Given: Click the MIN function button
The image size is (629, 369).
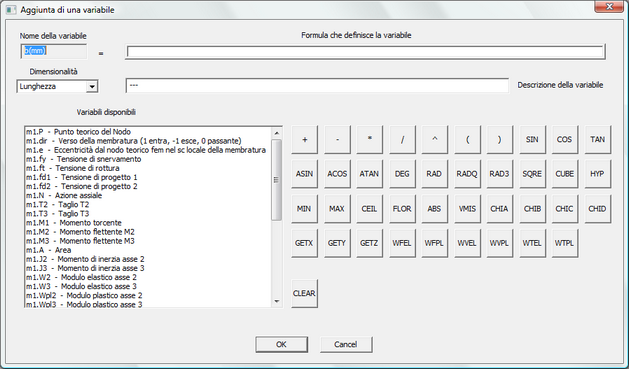Looking at the screenshot, I should [304, 209].
